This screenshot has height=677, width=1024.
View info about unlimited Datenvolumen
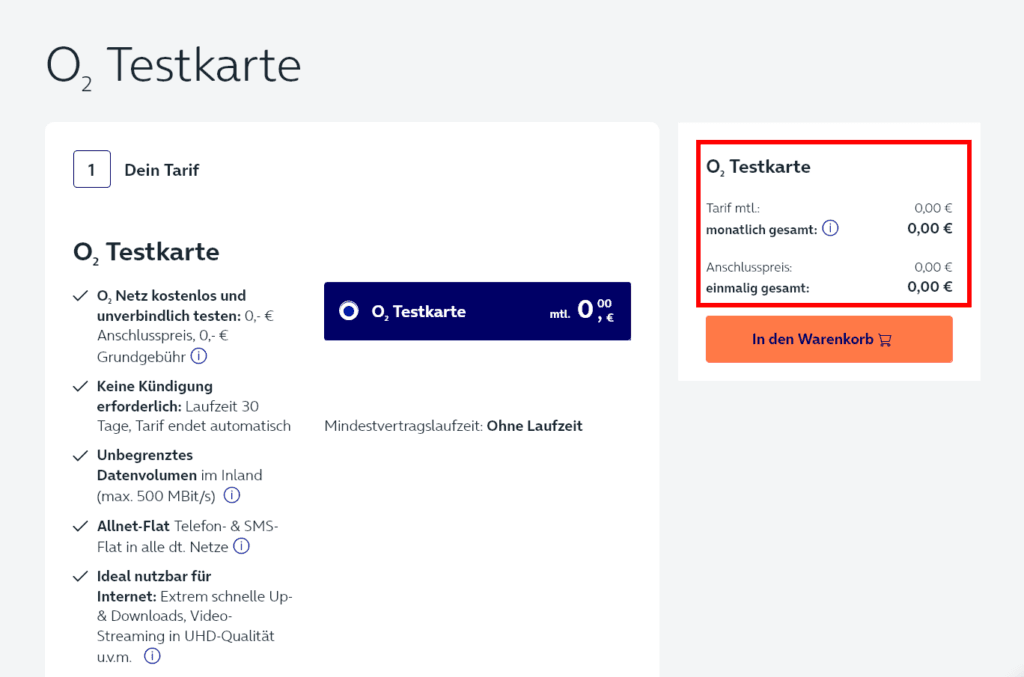pyautogui.click(x=231, y=495)
